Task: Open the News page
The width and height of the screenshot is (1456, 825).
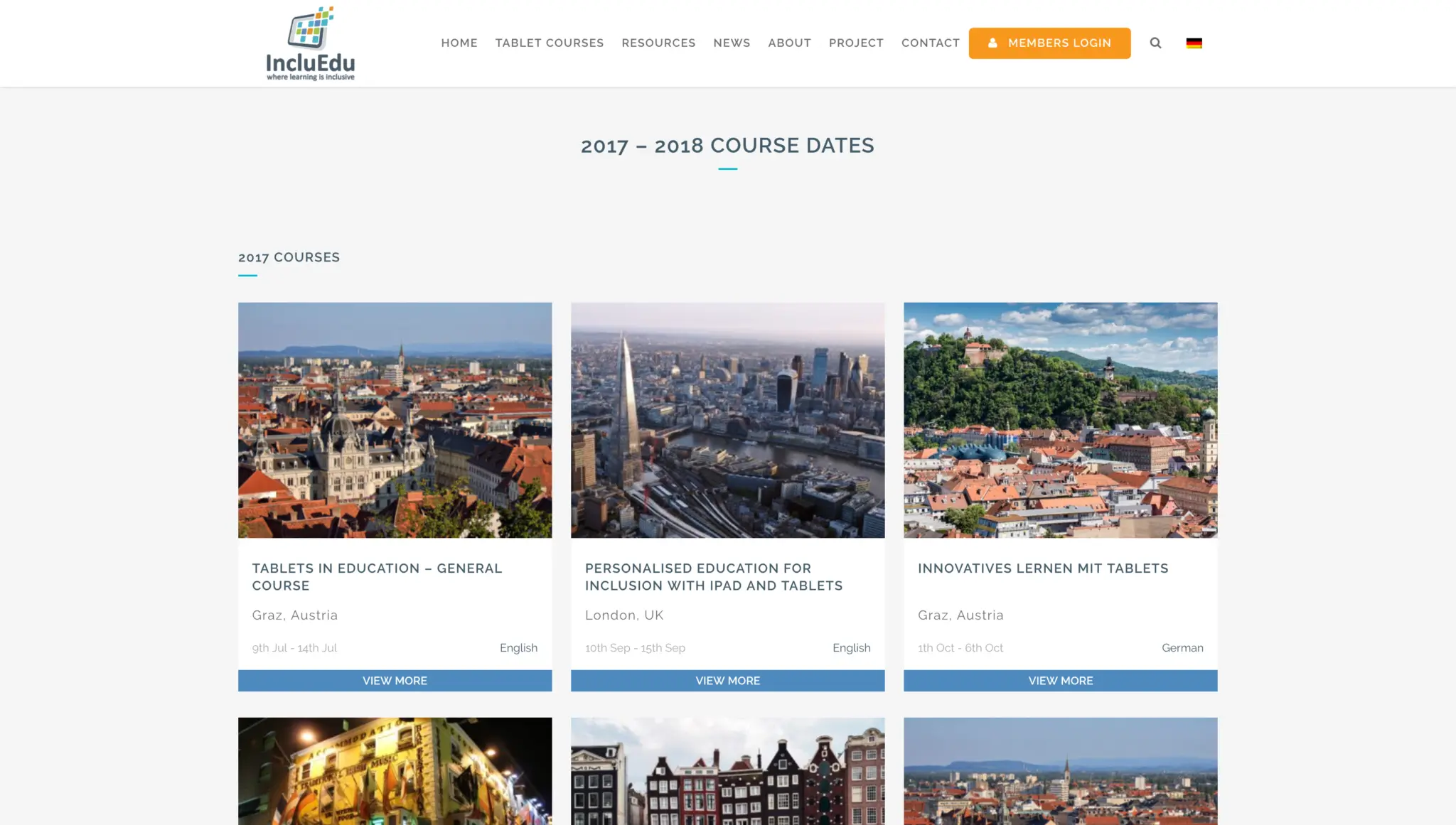Action: coord(732,43)
